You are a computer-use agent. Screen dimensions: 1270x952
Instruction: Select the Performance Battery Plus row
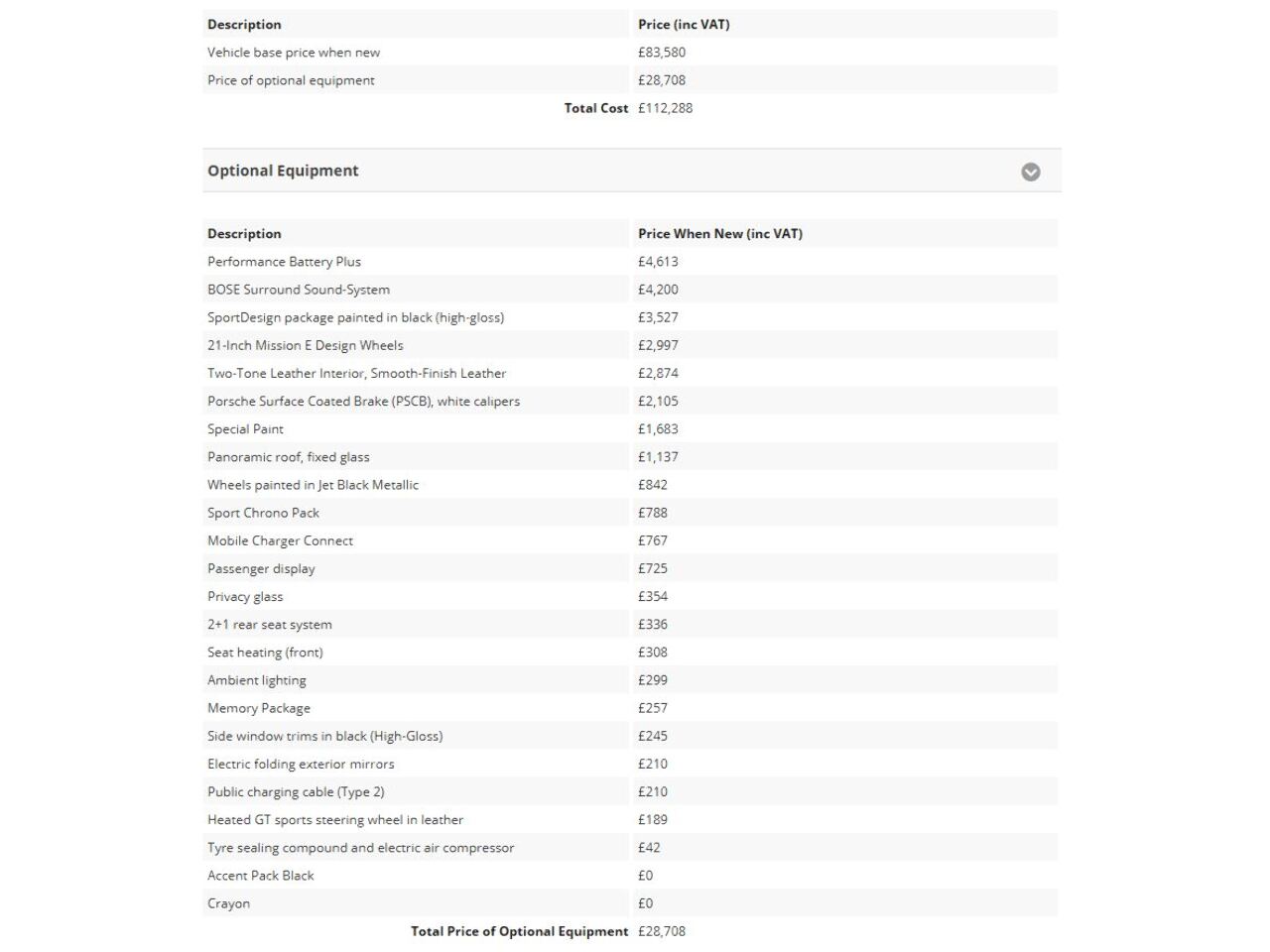(284, 262)
